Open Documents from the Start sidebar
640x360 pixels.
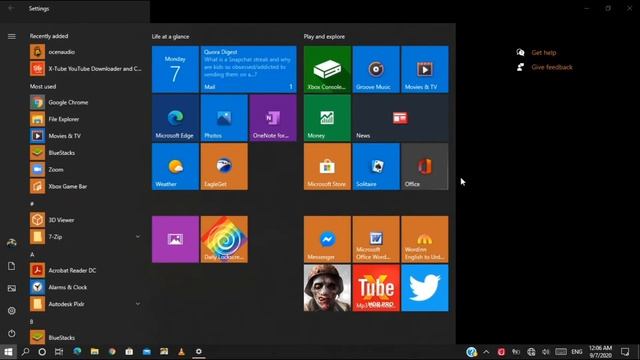pyautogui.click(x=11, y=266)
